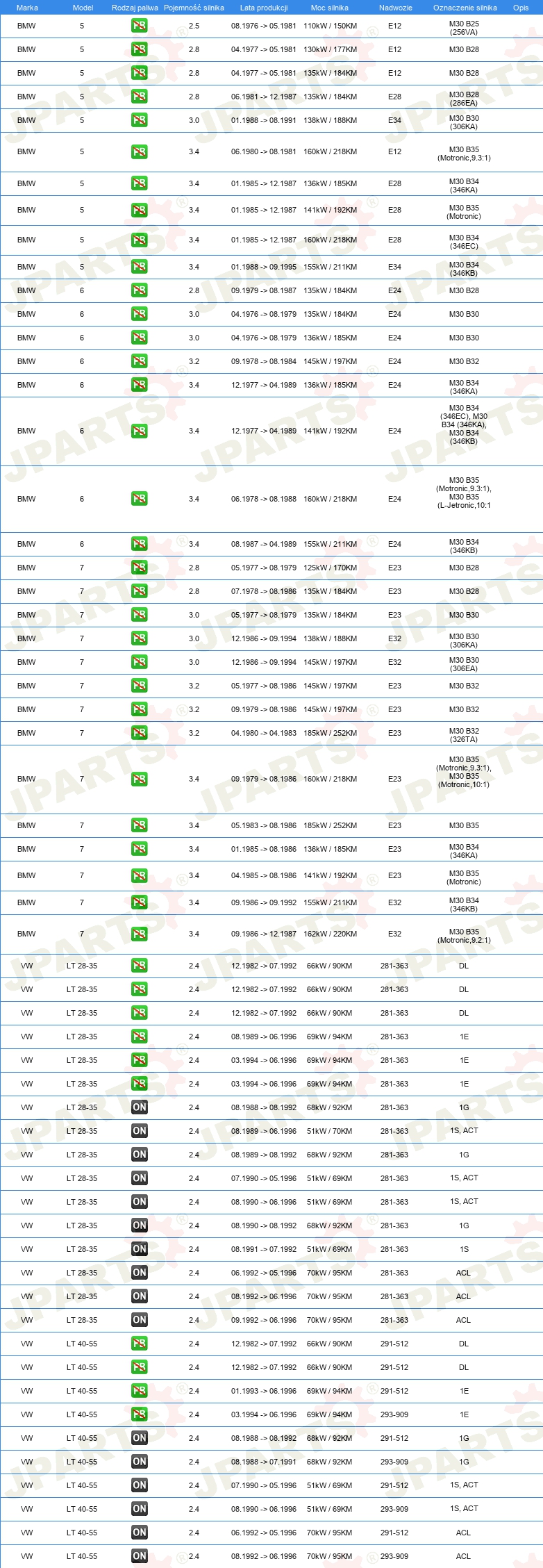Image resolution: width=543 pixels, height=1568 pixels.
Task: Click diesel ON icon in the 51kW / 70KM row
Action: pos(139,1131)
